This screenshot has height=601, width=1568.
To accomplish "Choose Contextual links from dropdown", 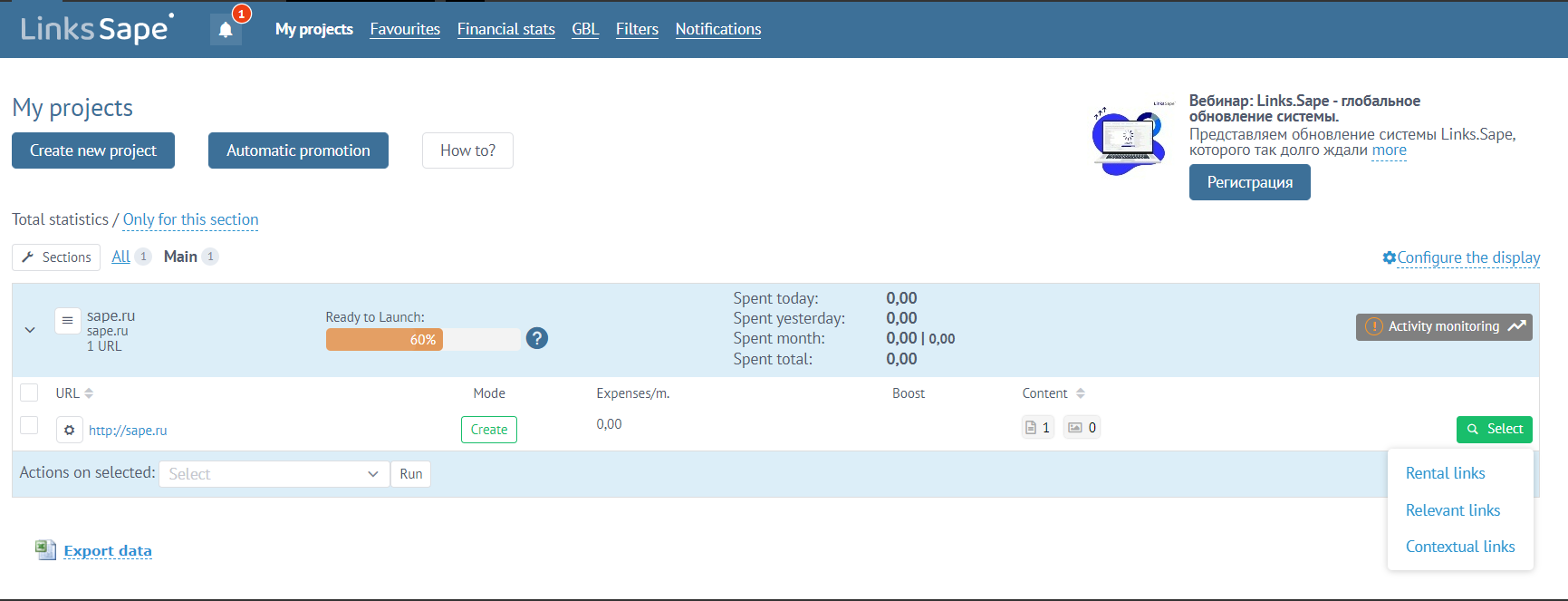I will coord(1460,547).
